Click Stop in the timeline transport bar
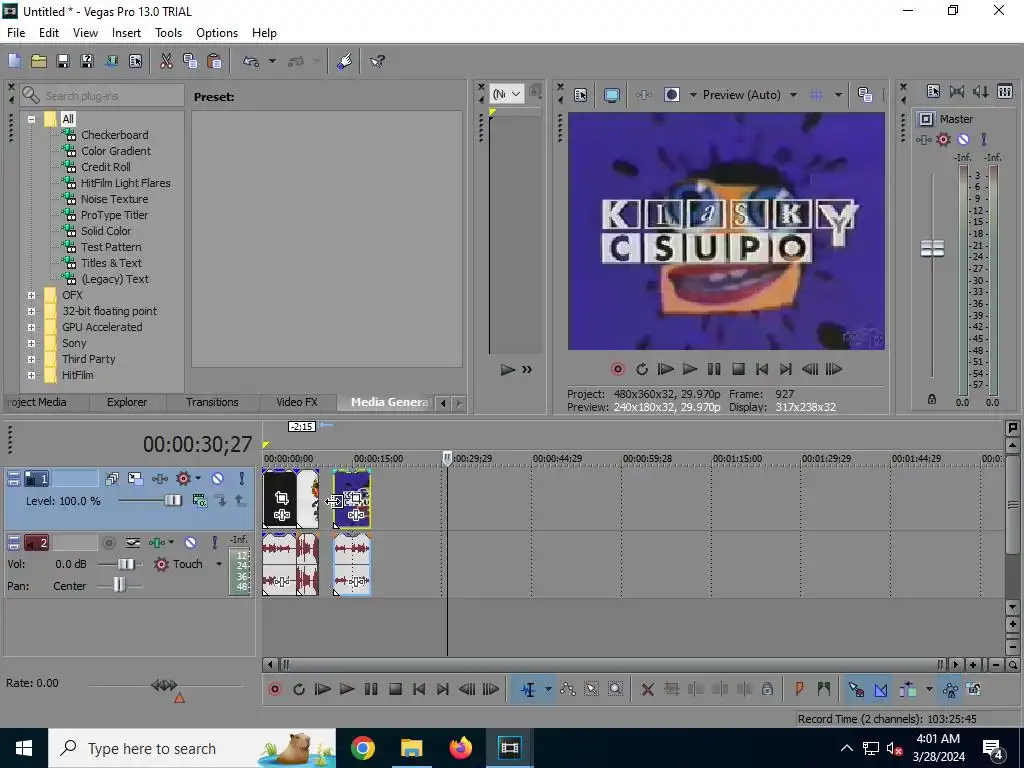 coord(395,689)
